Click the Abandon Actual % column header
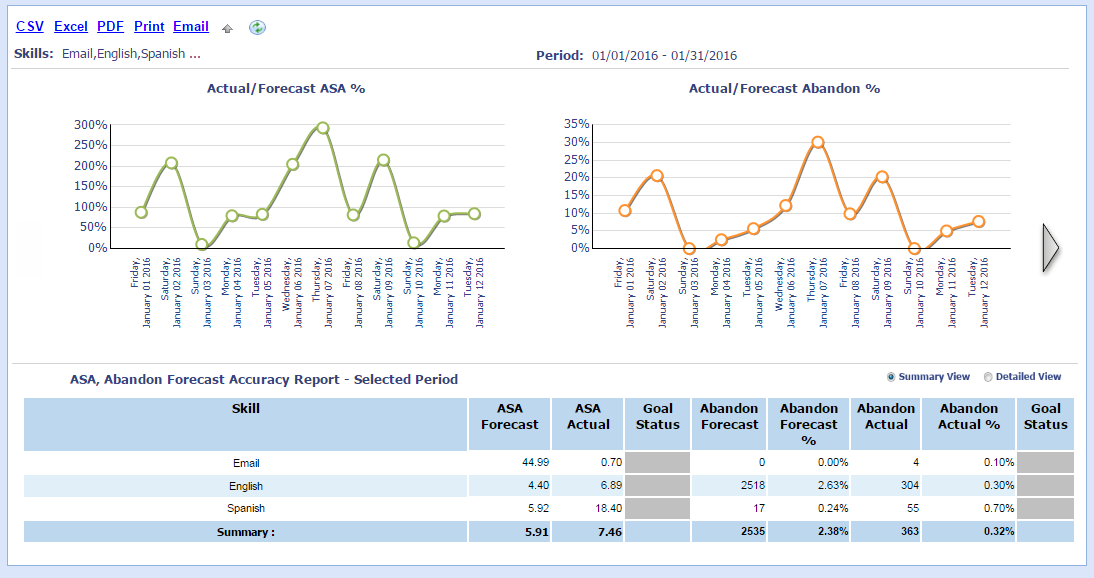This screenshot has width=1094, height=578. [968, 416]
